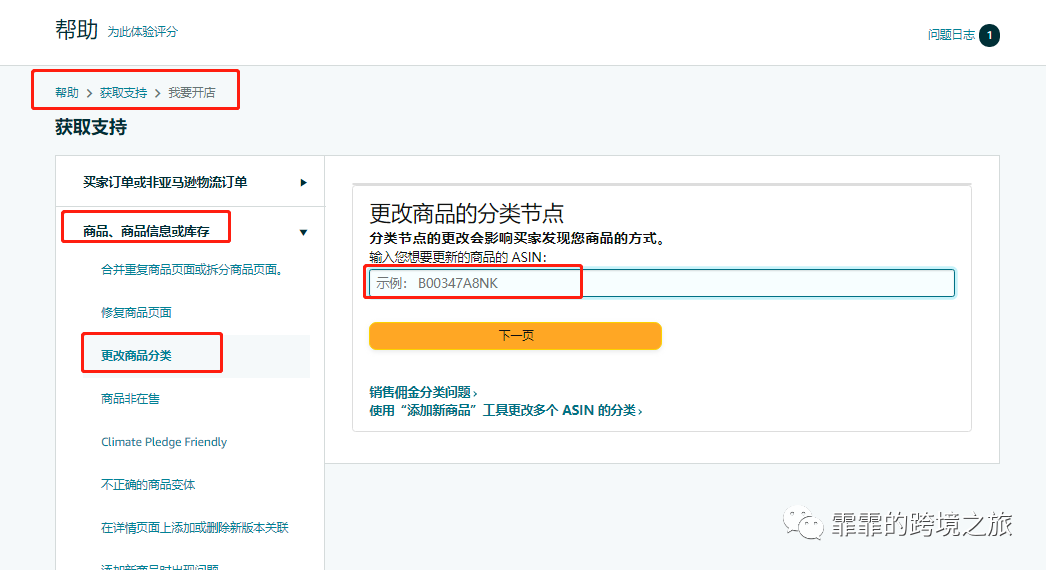Screen dimensions: 1046x570
Task: Select 更改商品分类 item
Action: coord(136,356)
